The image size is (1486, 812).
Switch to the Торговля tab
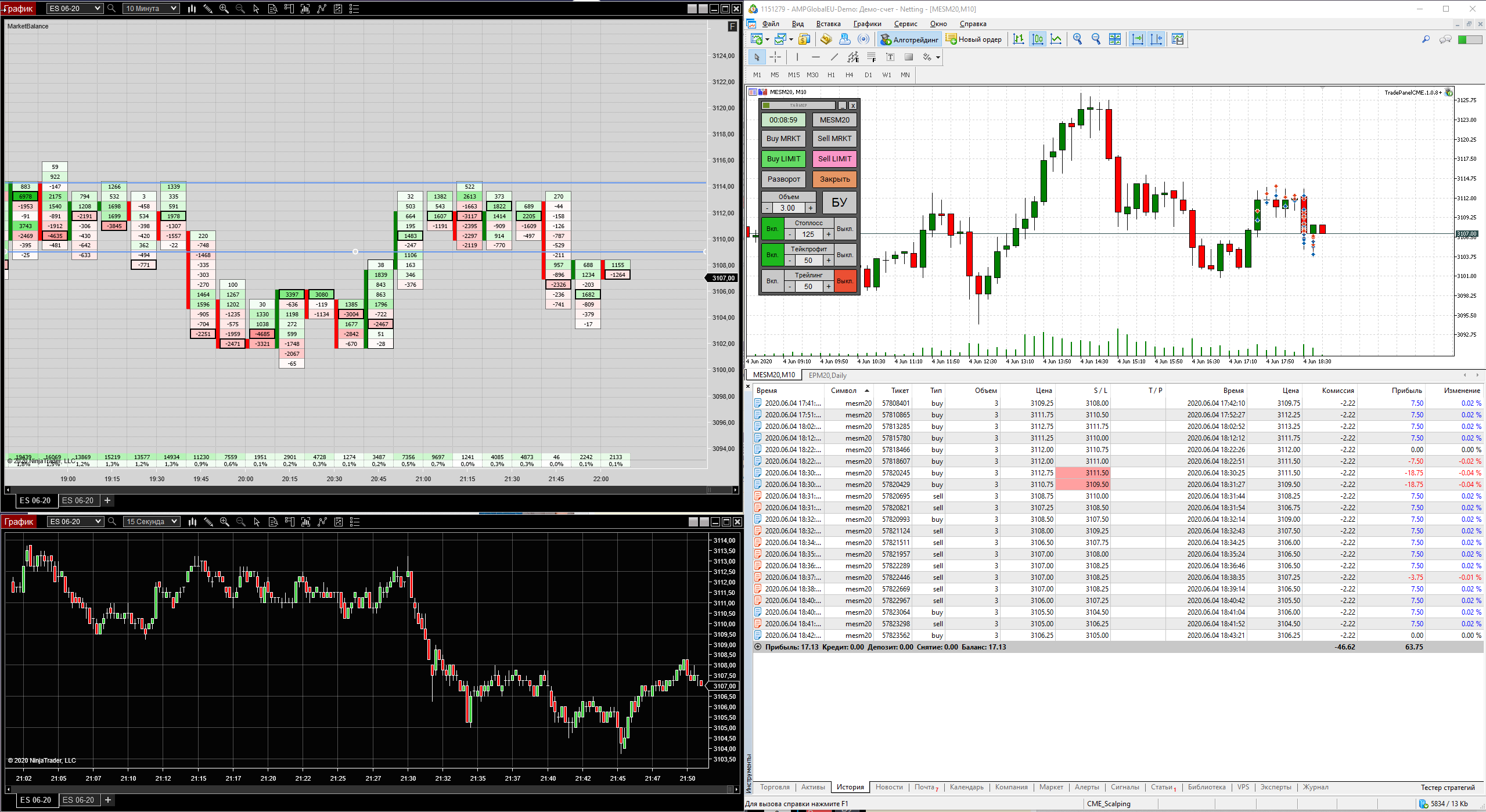click(x=774, y=787)
